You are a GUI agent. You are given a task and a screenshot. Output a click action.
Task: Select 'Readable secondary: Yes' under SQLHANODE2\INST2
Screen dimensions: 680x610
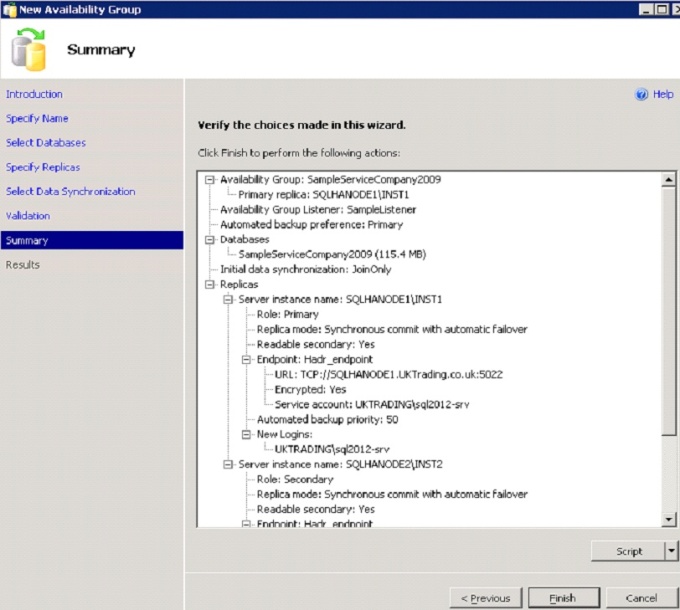click(316, 509)
